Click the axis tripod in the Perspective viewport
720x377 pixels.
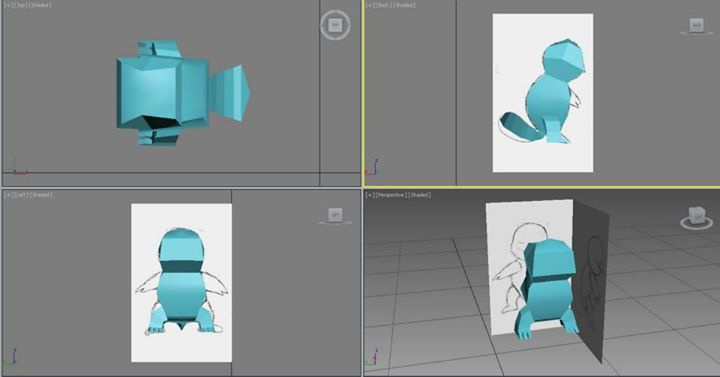(374, 357)
